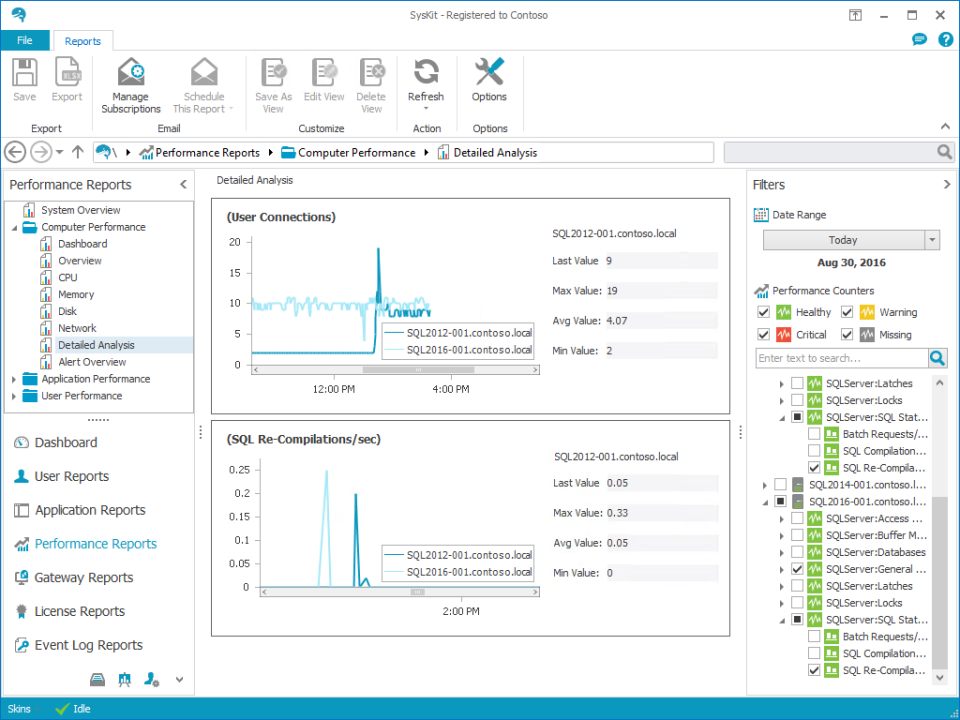Open the help question mark icon
960x720 pixels.
click(944, 40)
